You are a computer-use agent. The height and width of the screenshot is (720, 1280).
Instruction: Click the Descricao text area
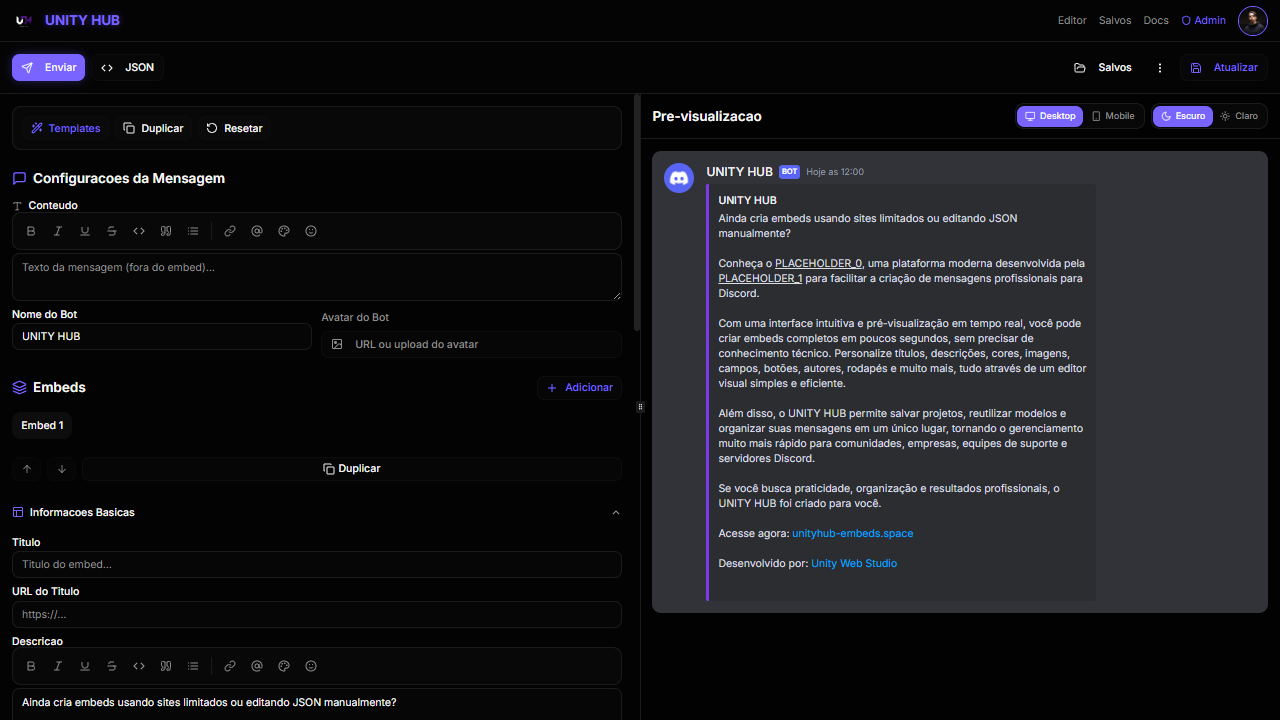tap(317, 704)
